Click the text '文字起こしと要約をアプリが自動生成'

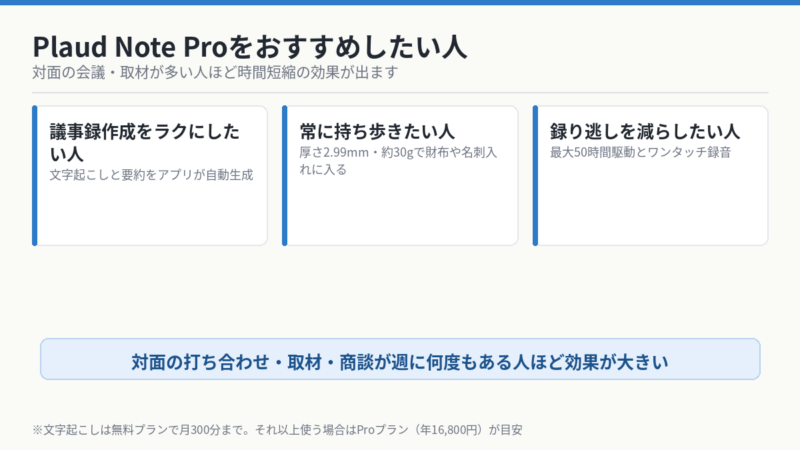point(151,175)
